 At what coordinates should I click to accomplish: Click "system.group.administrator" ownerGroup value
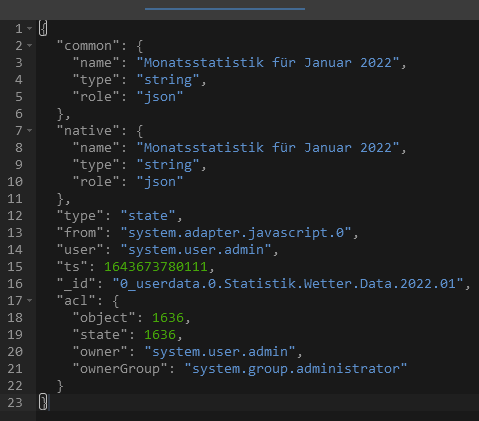[x=296, y=369]
